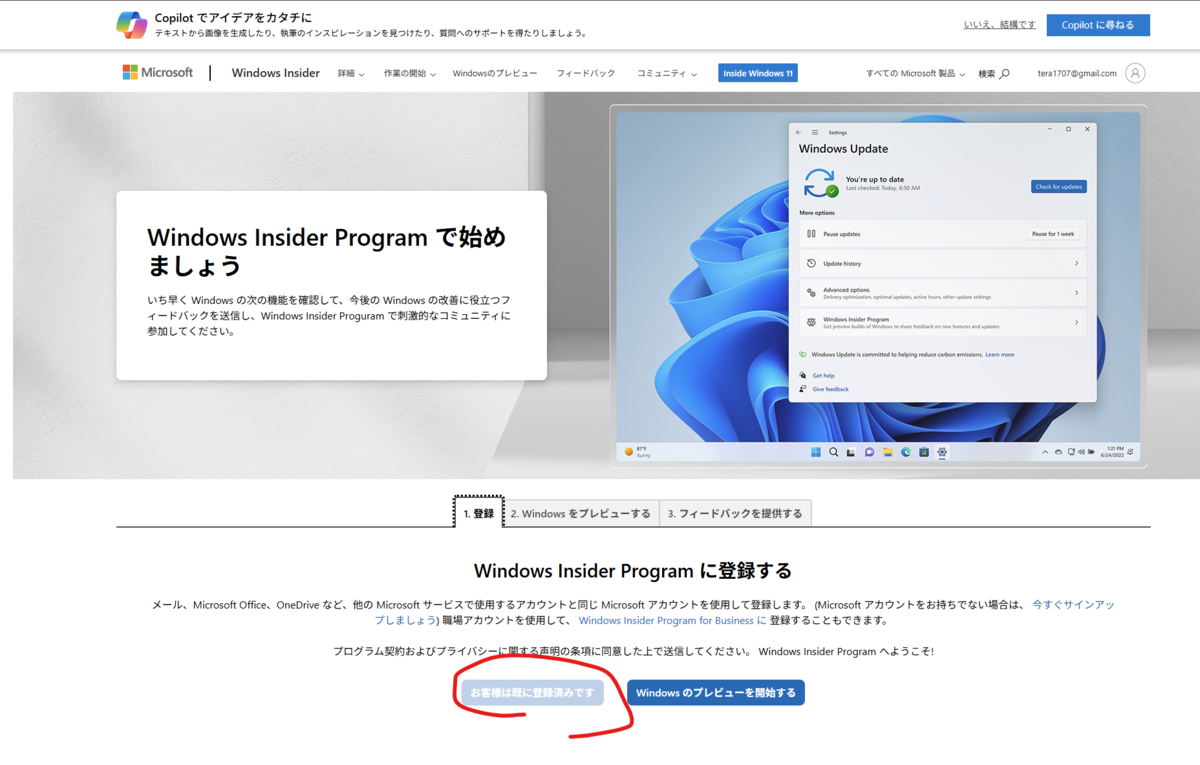The width and height of the screenshot is (1200, 765).
Task: Click the Inside Windows 11 button
Action: tap(758, 73)
